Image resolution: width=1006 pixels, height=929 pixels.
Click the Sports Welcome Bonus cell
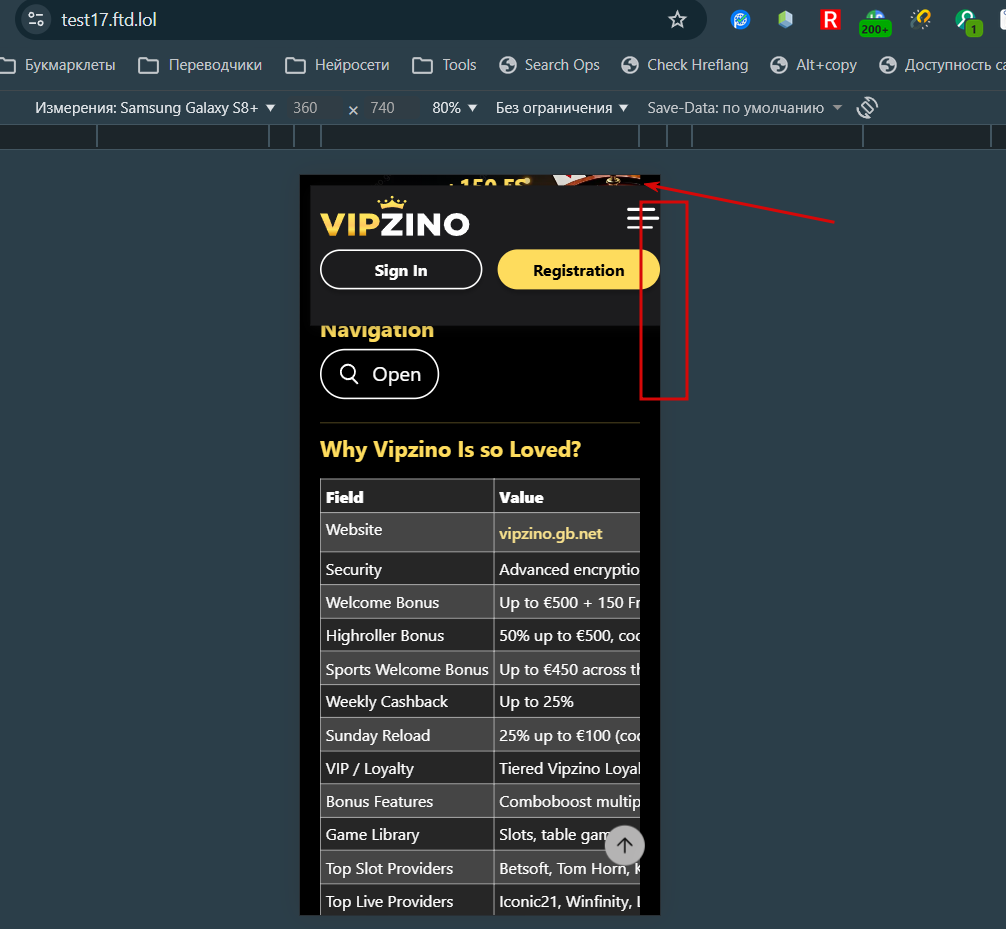point(407,669)
